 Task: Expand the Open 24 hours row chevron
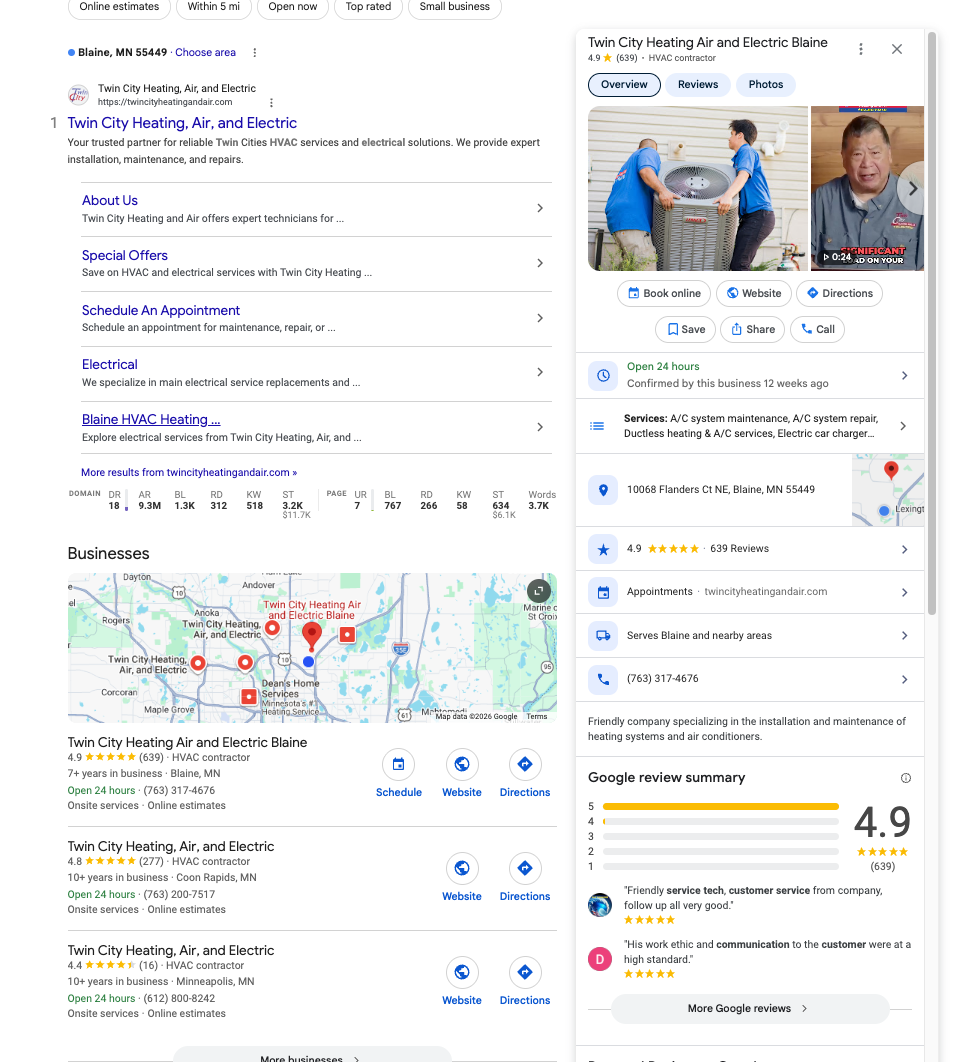click(x=904, y=375)
